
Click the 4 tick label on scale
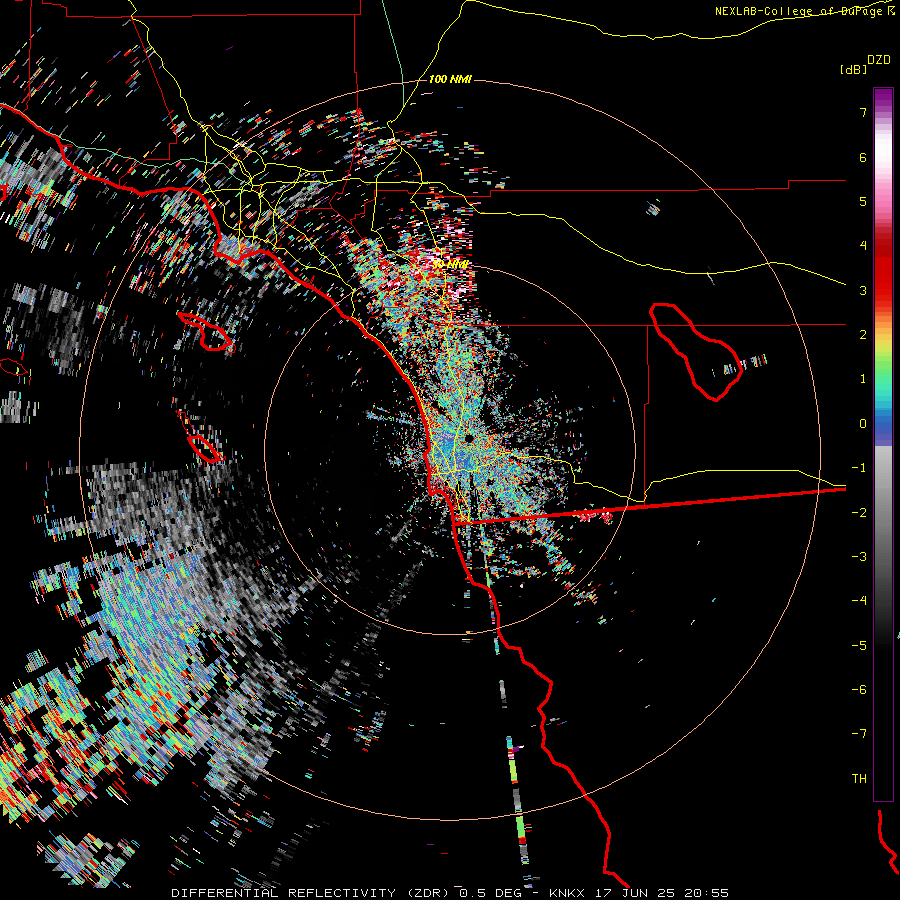pyautogui.click(x=863, y=246)
